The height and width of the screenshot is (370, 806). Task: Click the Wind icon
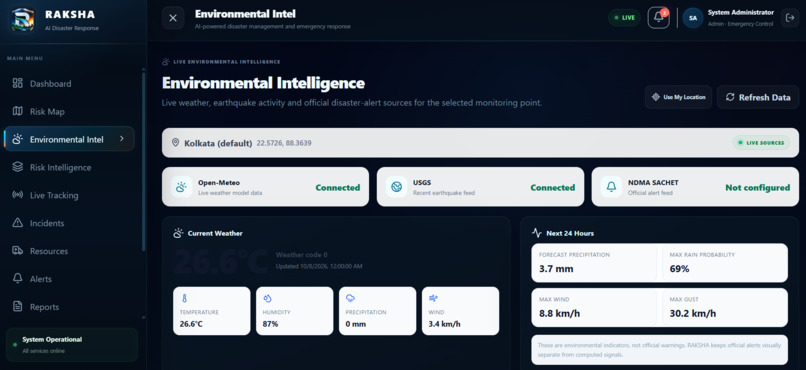point(433,298)
